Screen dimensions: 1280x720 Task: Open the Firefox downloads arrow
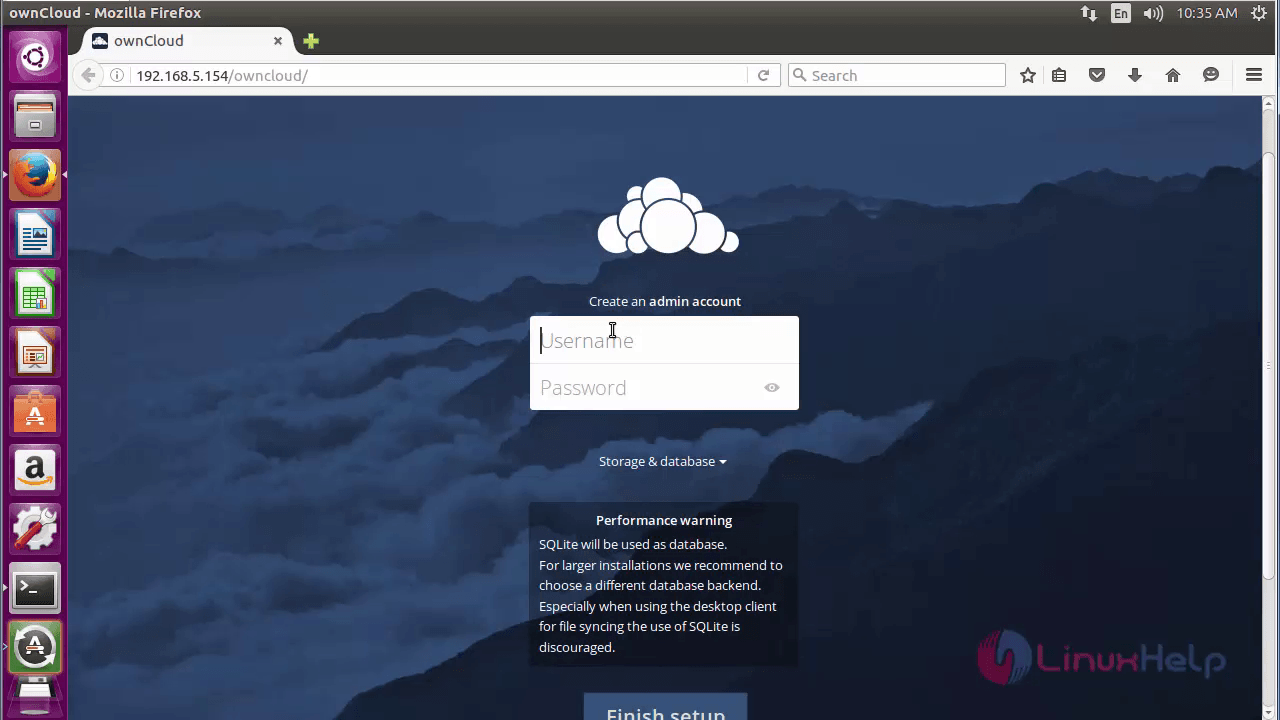click(1135, 75)
